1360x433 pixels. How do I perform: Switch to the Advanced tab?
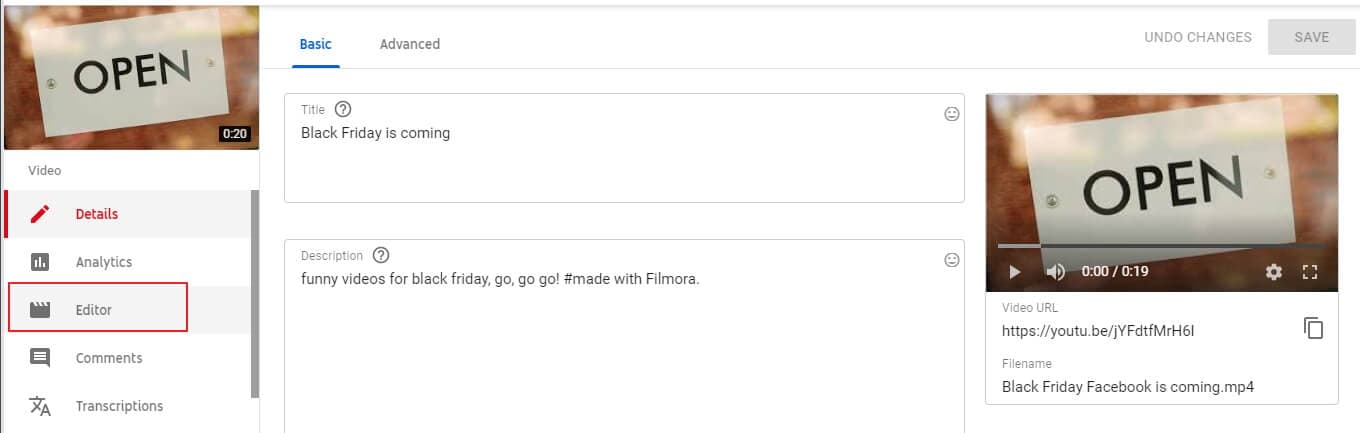tap(410, 44)
